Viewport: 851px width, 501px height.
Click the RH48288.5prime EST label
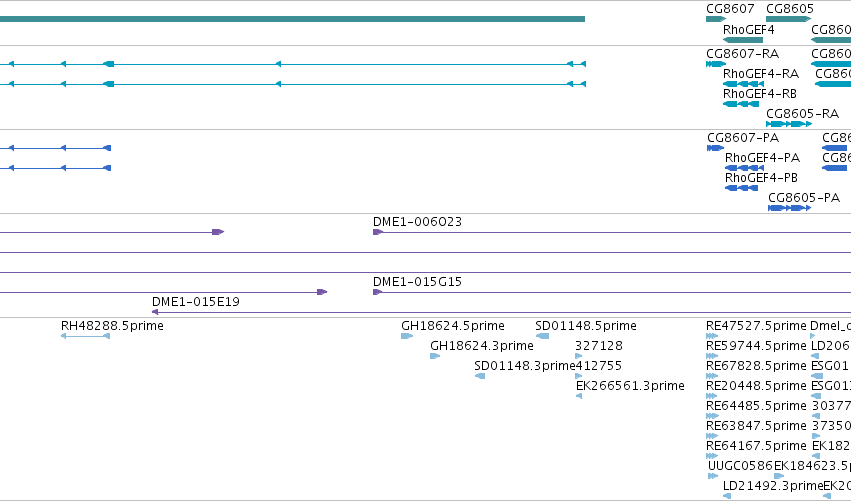[112, 326]
